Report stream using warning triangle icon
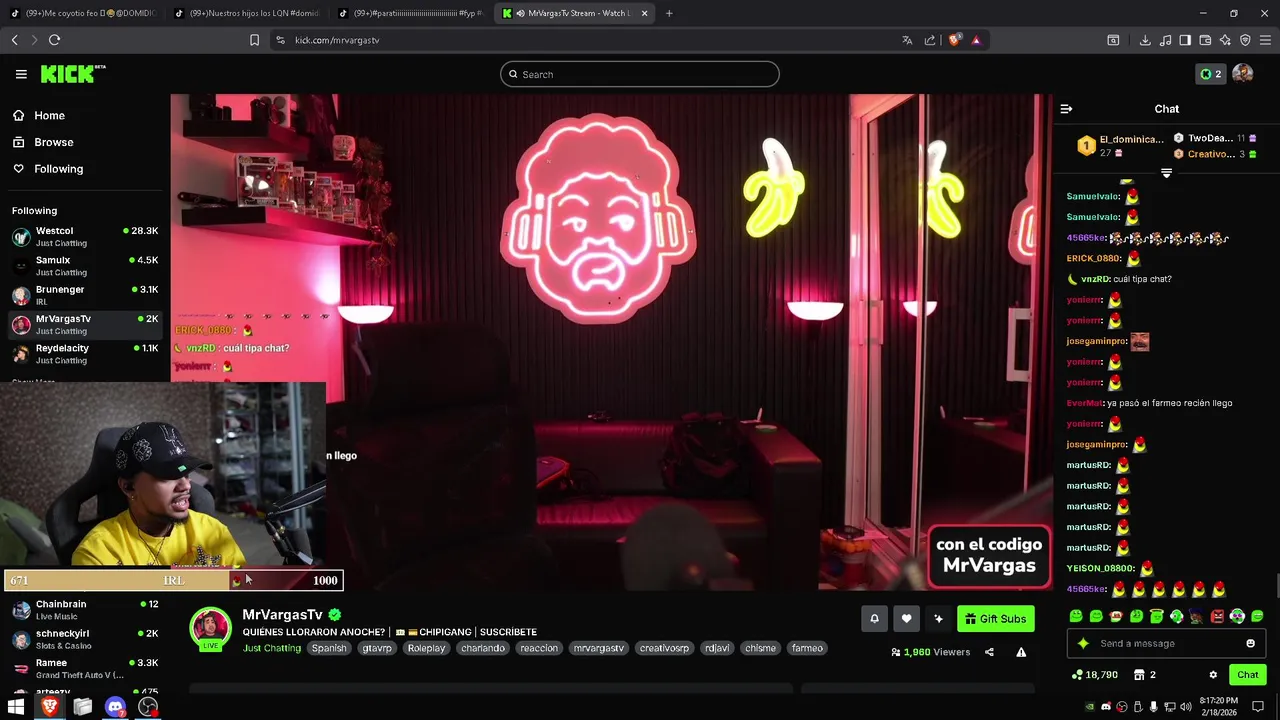The height and width of the screenshot is (720, 1280). (x=1021, y=652)
